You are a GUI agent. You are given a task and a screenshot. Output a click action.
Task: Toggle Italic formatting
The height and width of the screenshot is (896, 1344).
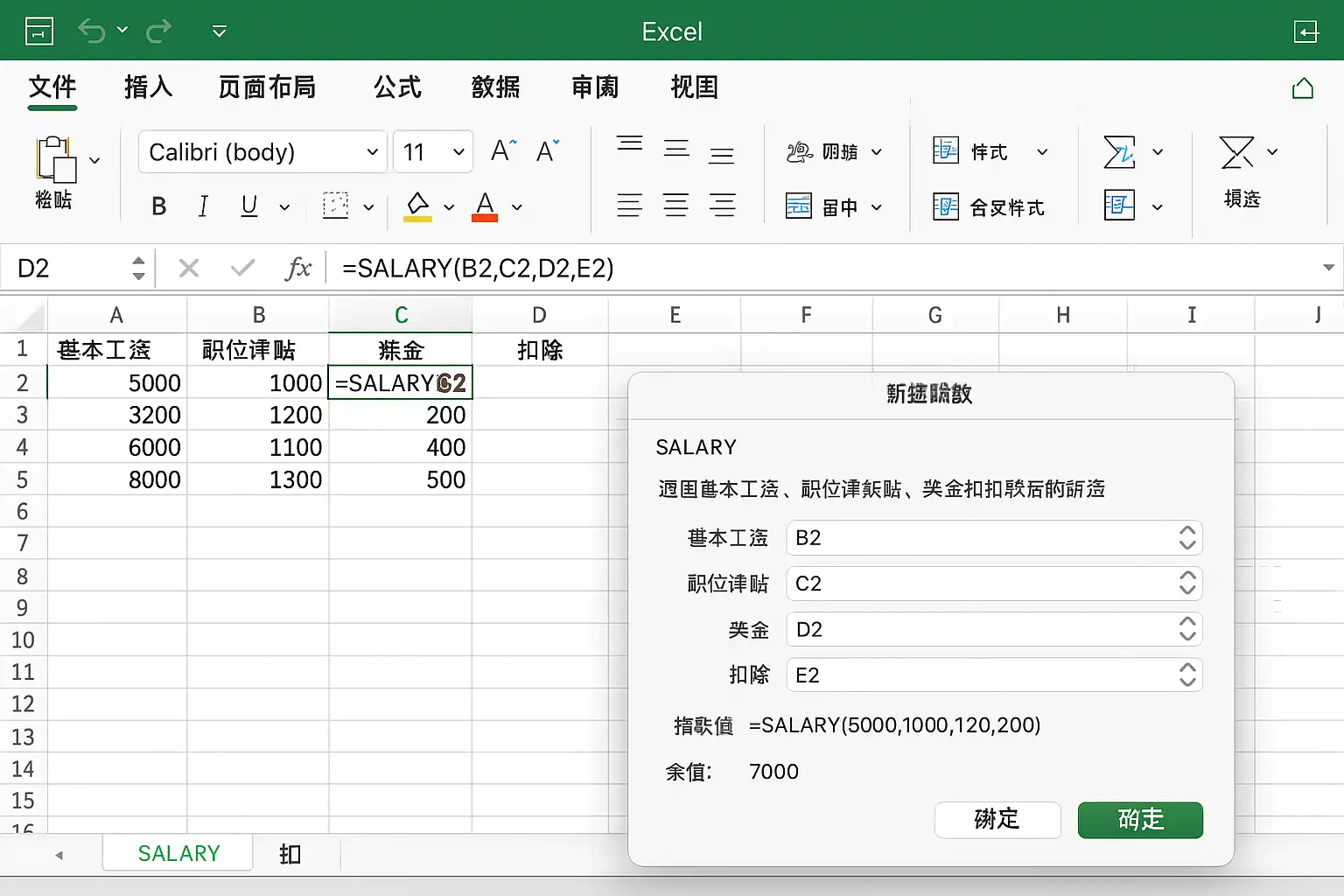coord(203,206)
